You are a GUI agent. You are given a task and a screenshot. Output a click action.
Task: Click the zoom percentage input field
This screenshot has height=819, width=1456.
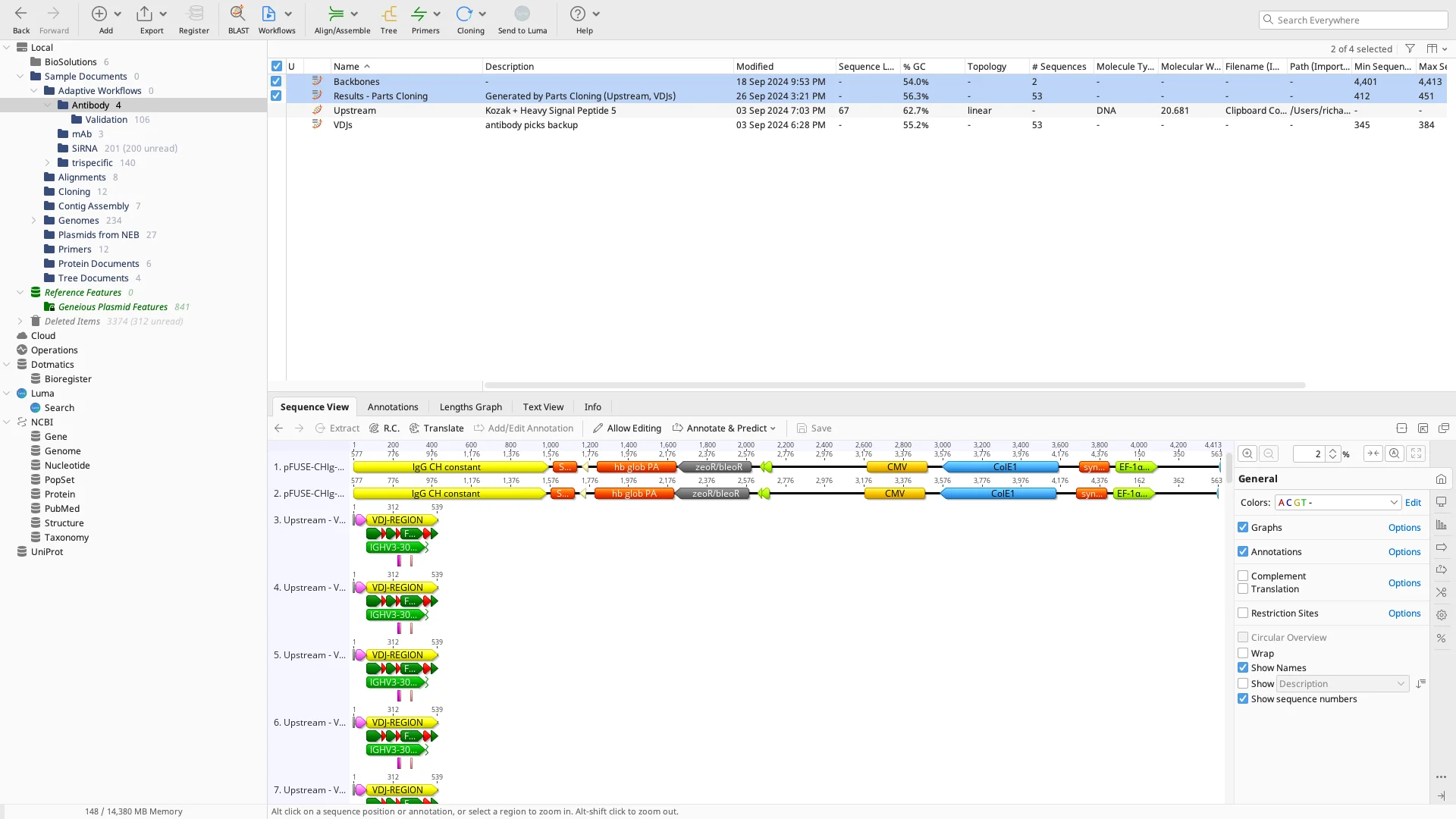pyautogui.click(x=1309, y=453)
